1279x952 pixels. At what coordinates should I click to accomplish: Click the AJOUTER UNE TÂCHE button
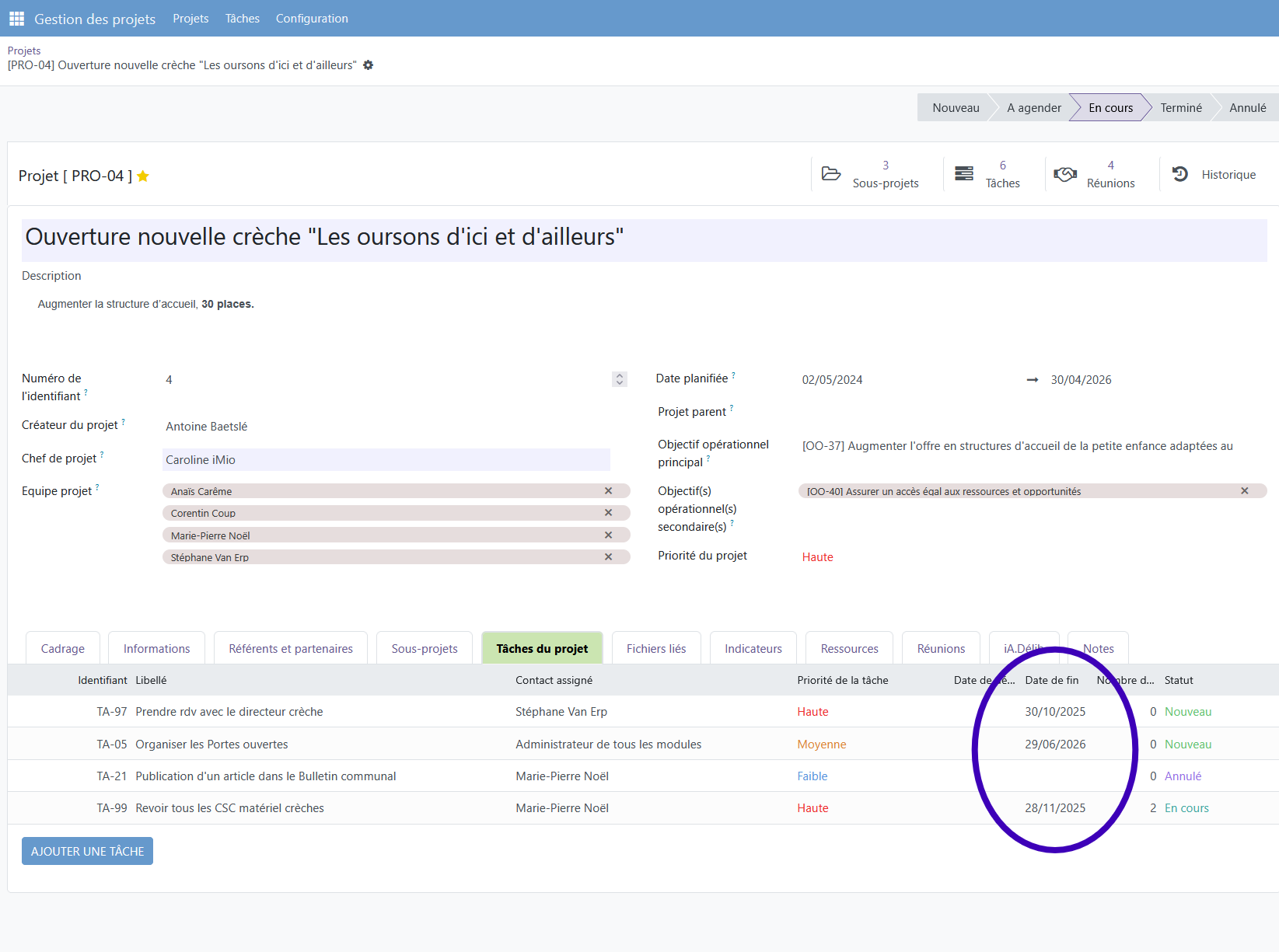click(x=87, y=851)
